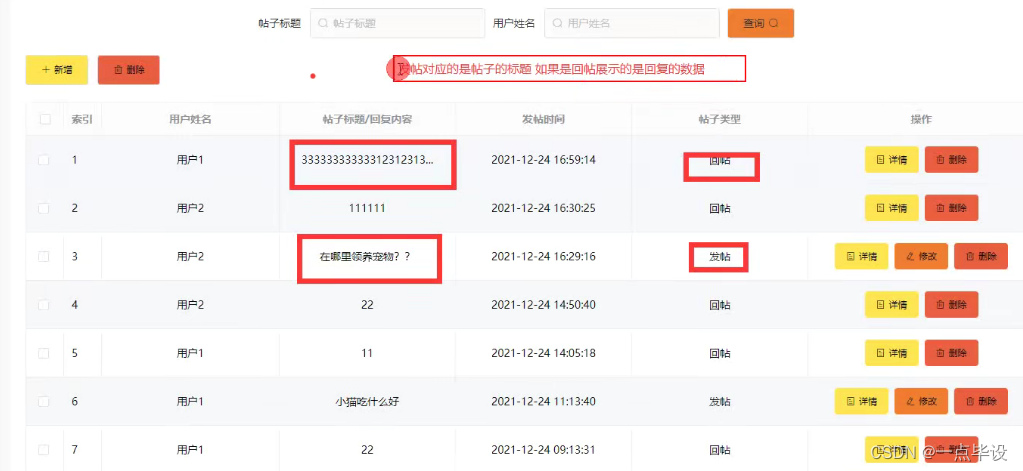The width and height of the screenshot is (1023, 471).
Task: Click the 小猫吃什么好 title cell
Action: tap(367, 401)
